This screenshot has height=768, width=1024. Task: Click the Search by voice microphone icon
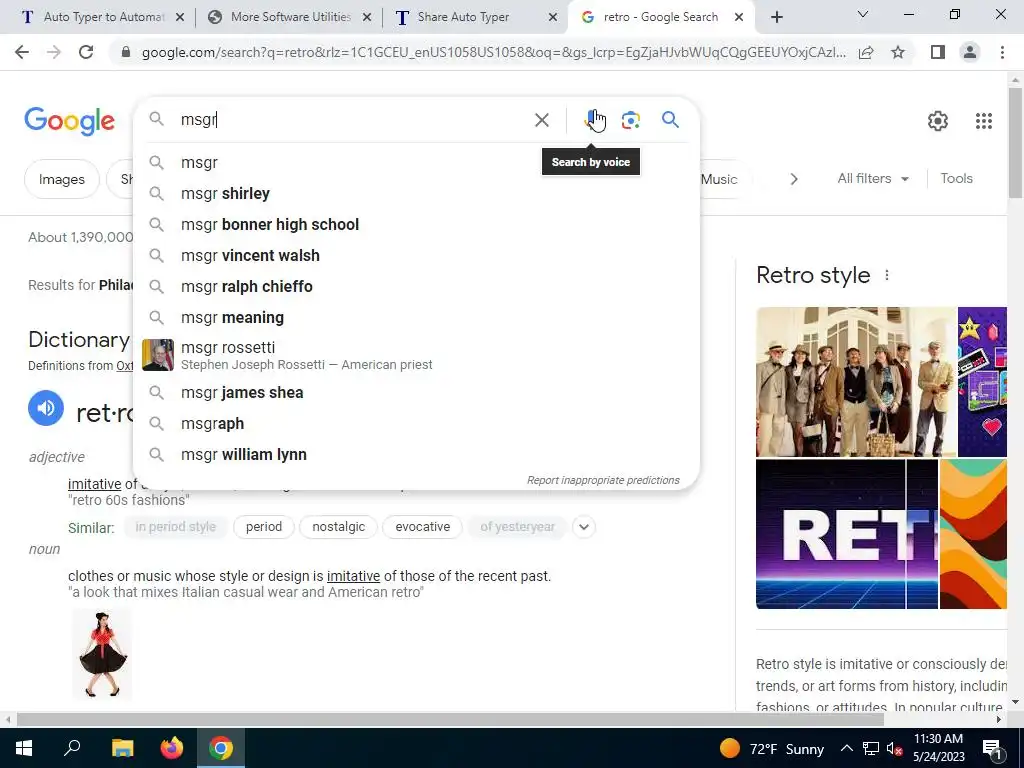click(594, 120)
